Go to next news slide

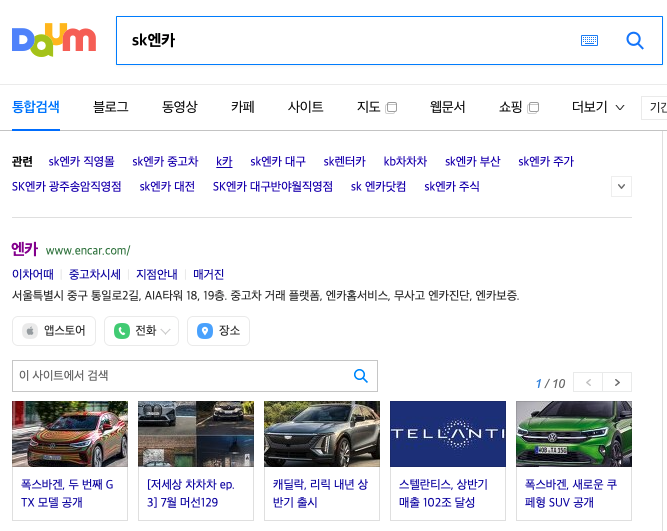coord(617,383)
